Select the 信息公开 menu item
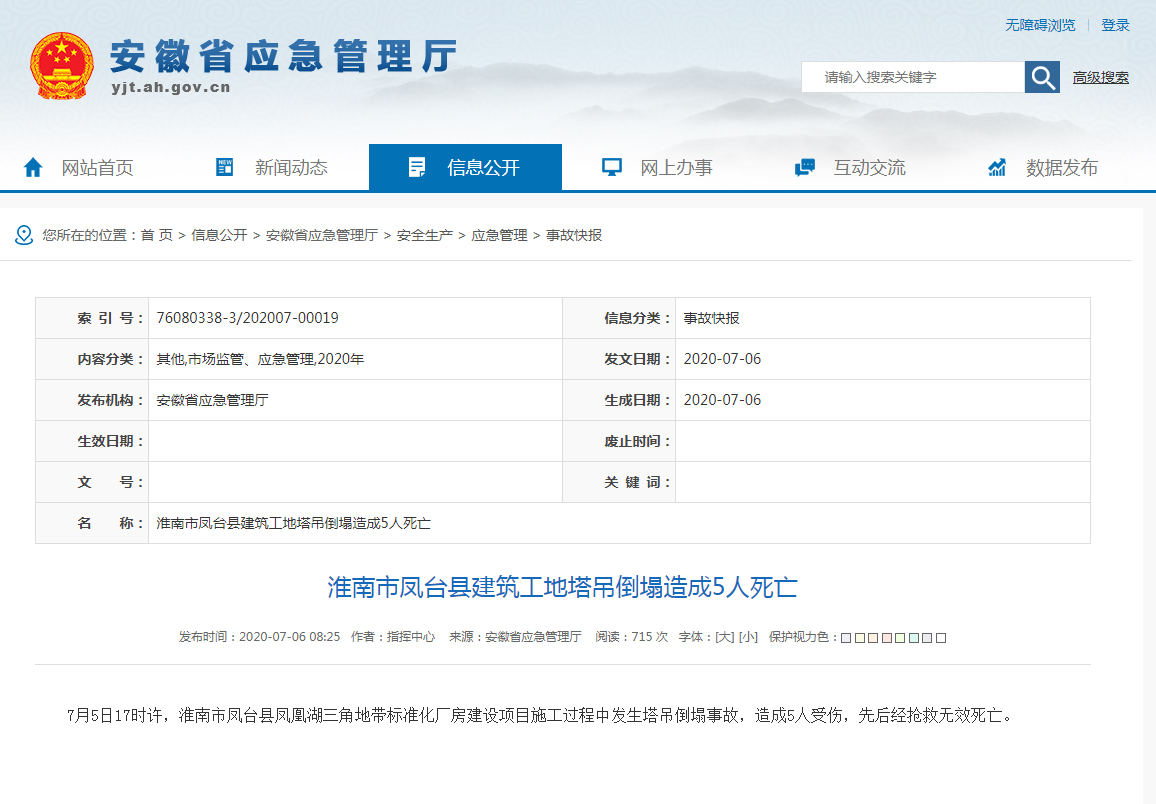 pyautogui.click(x=465, y=168)
